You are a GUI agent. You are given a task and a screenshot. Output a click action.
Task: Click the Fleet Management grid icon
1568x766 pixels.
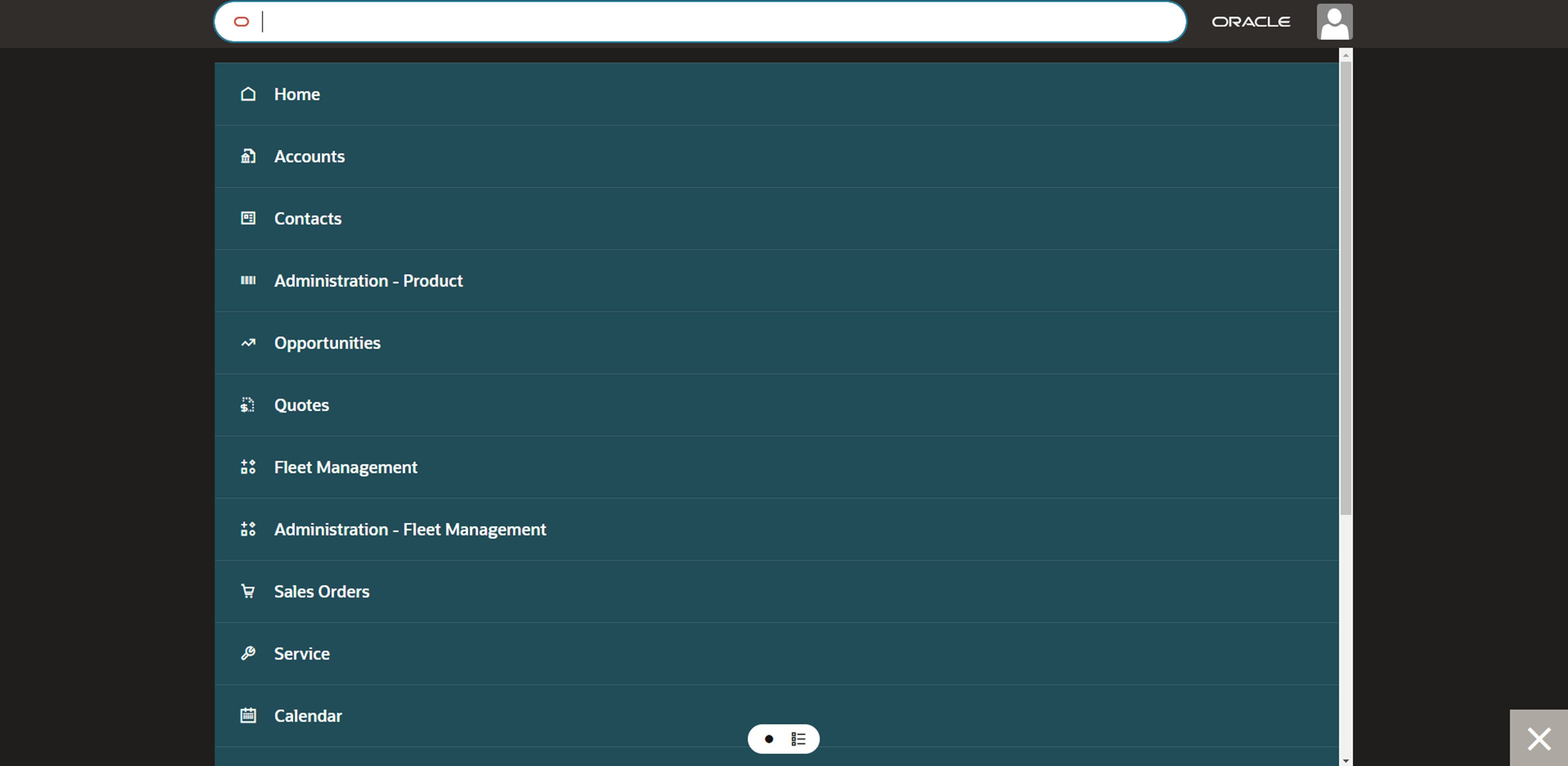click(x=248, y=467)
